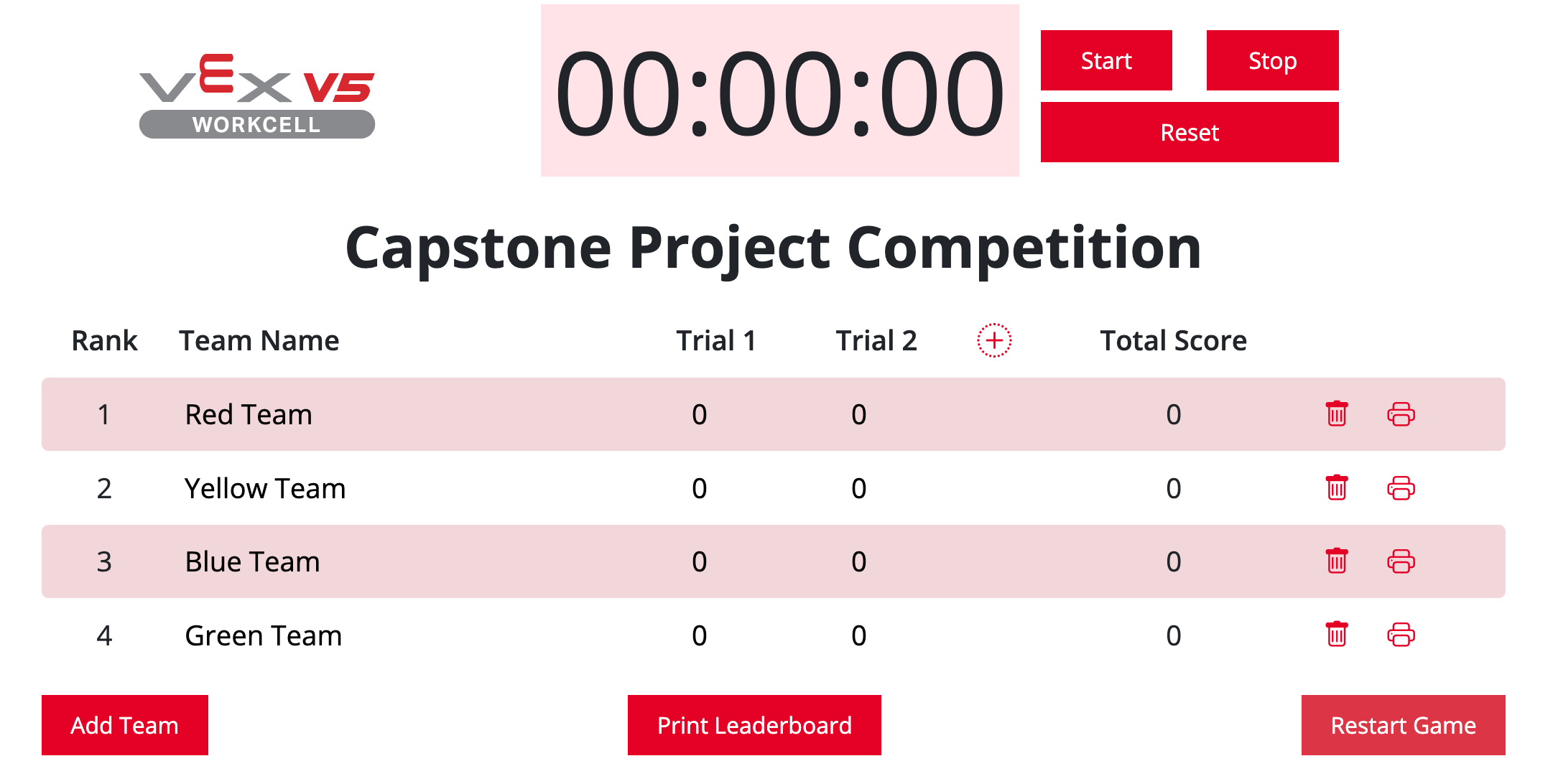Click the Blue Team name
This screenshot has height=784, width=1553.
coord(252,561)
